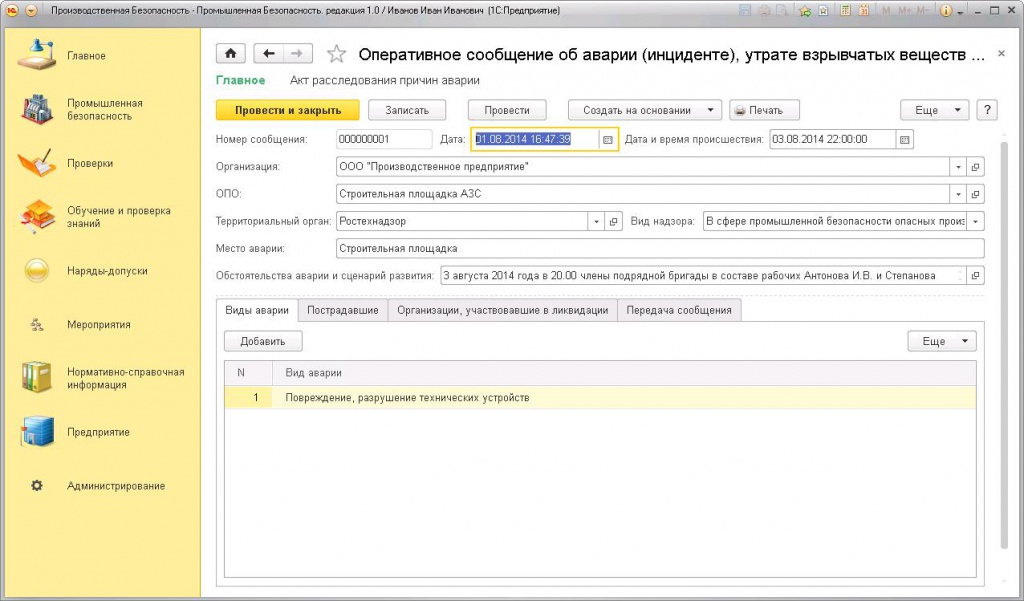
Task: Add document to favorites with star
Action: click(336, 54)
